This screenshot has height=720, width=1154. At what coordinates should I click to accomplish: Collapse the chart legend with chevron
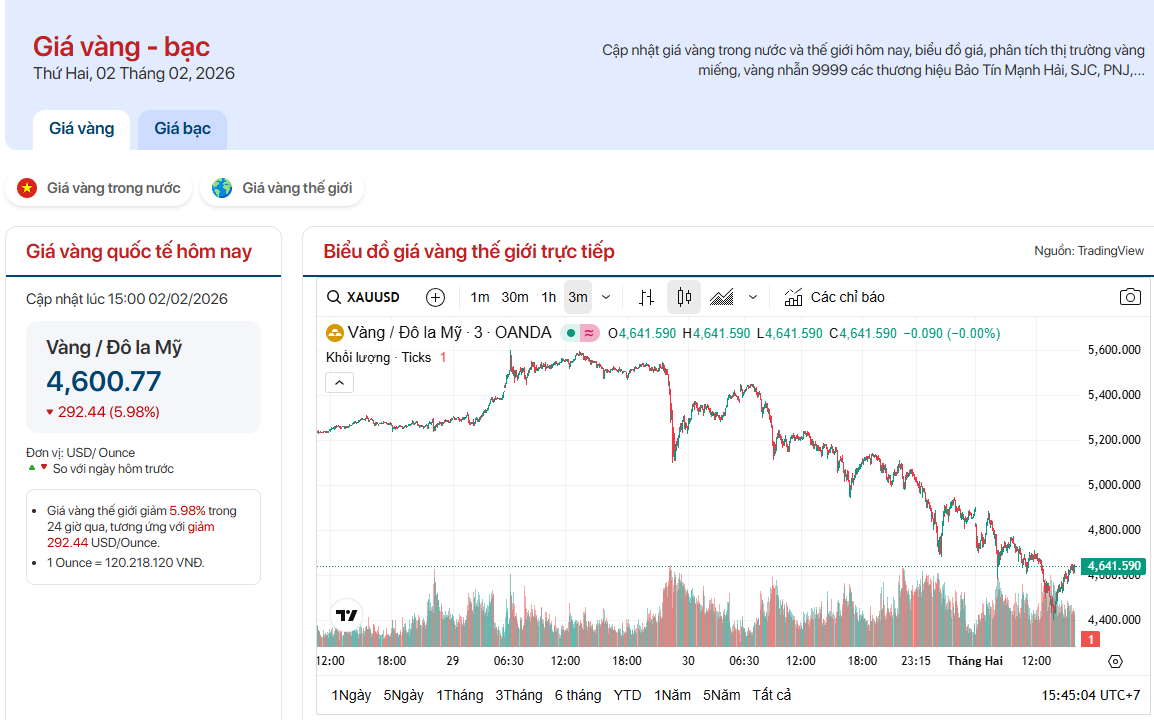339,382
